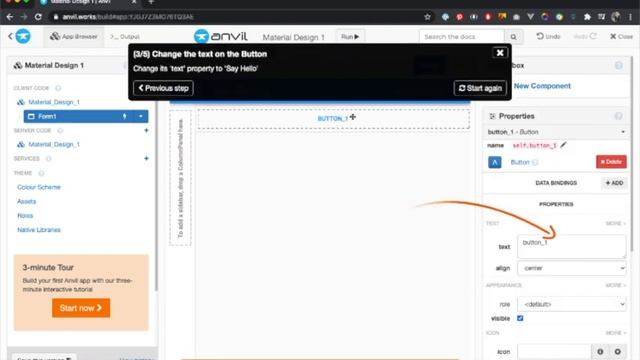Click the second icon picker button
This screenshot has width=640, height=360.
[x=618, y=351]
